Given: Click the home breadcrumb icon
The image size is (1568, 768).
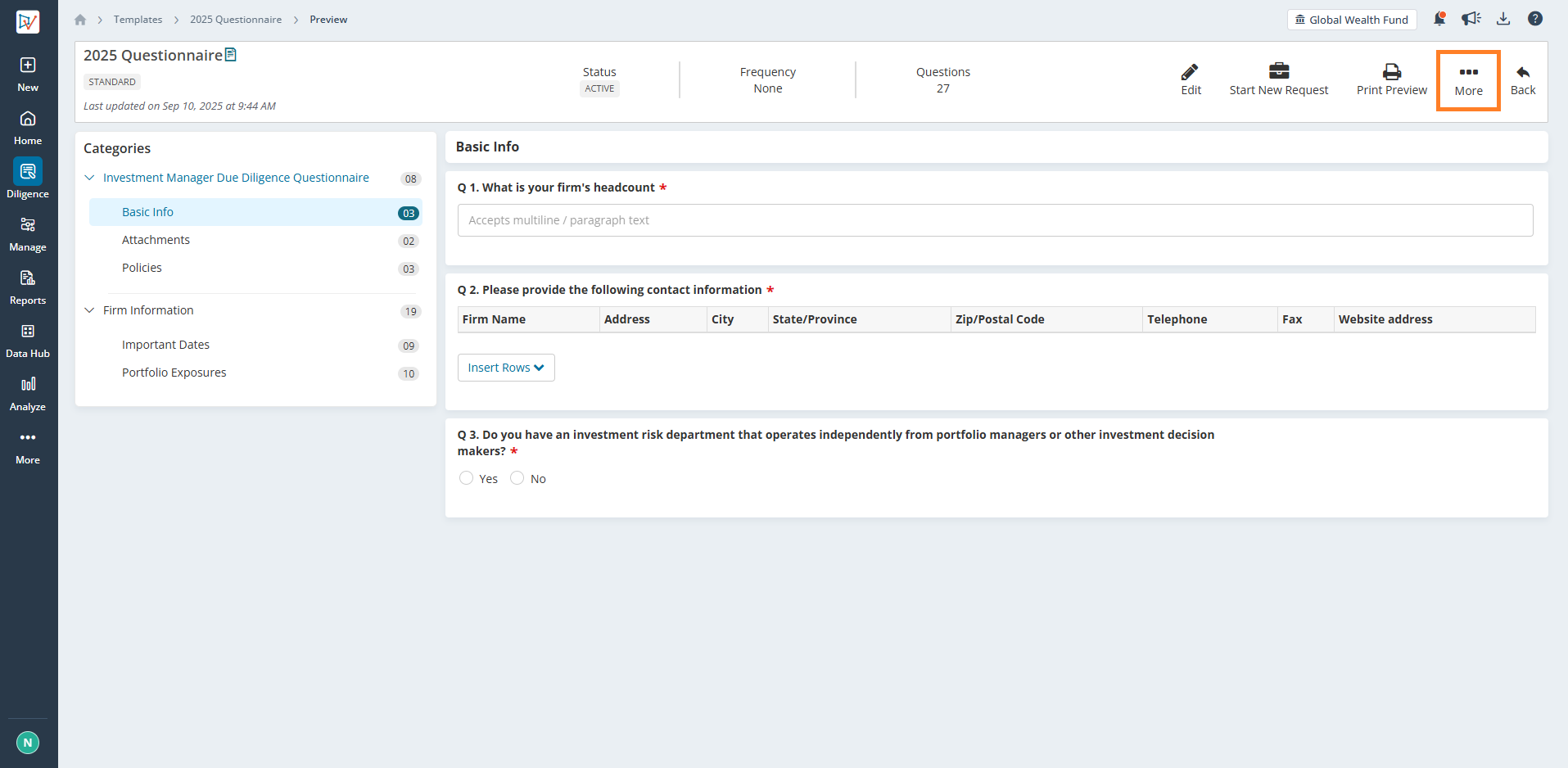Looking at the screenshot, I should (x=80, y=20).
